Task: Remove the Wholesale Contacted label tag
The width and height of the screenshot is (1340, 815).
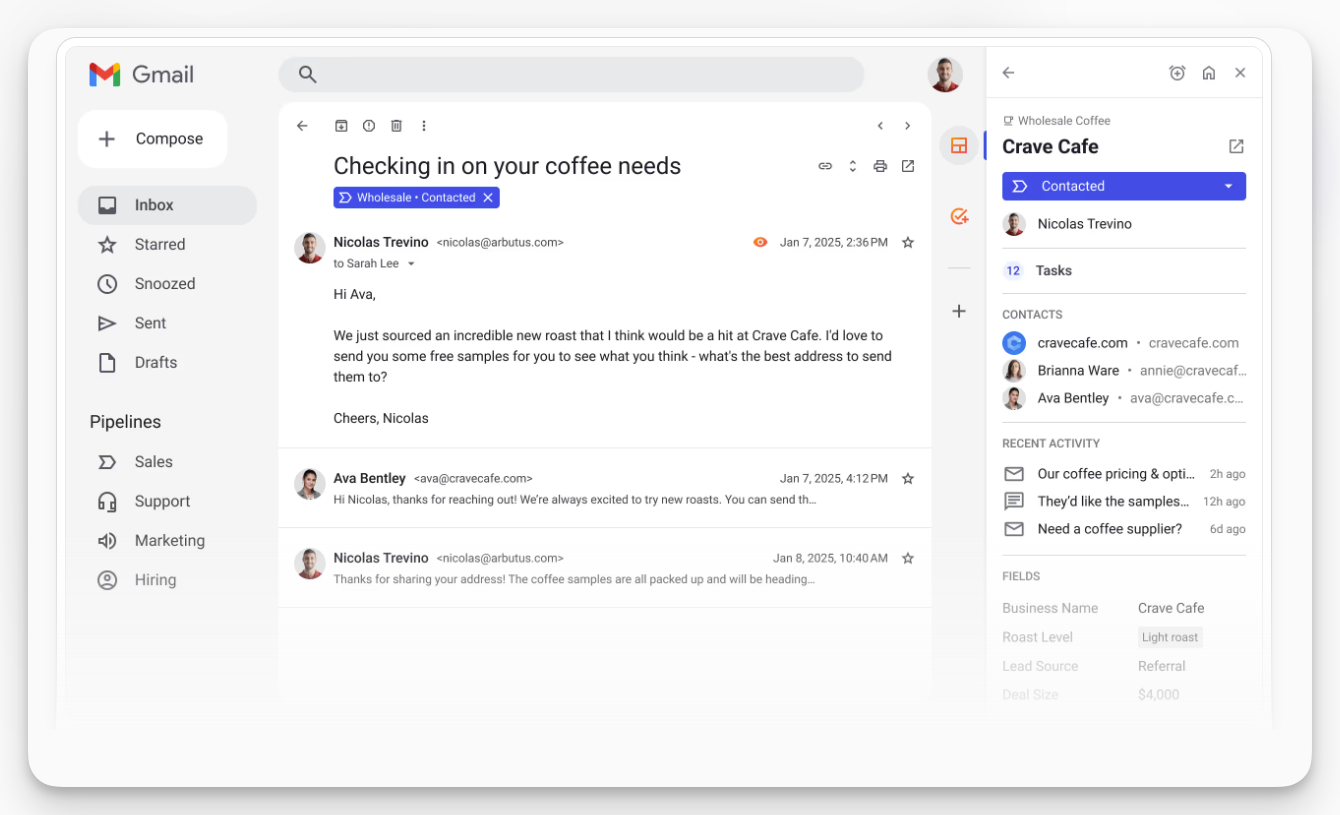Action: click(x=488, y=198)
